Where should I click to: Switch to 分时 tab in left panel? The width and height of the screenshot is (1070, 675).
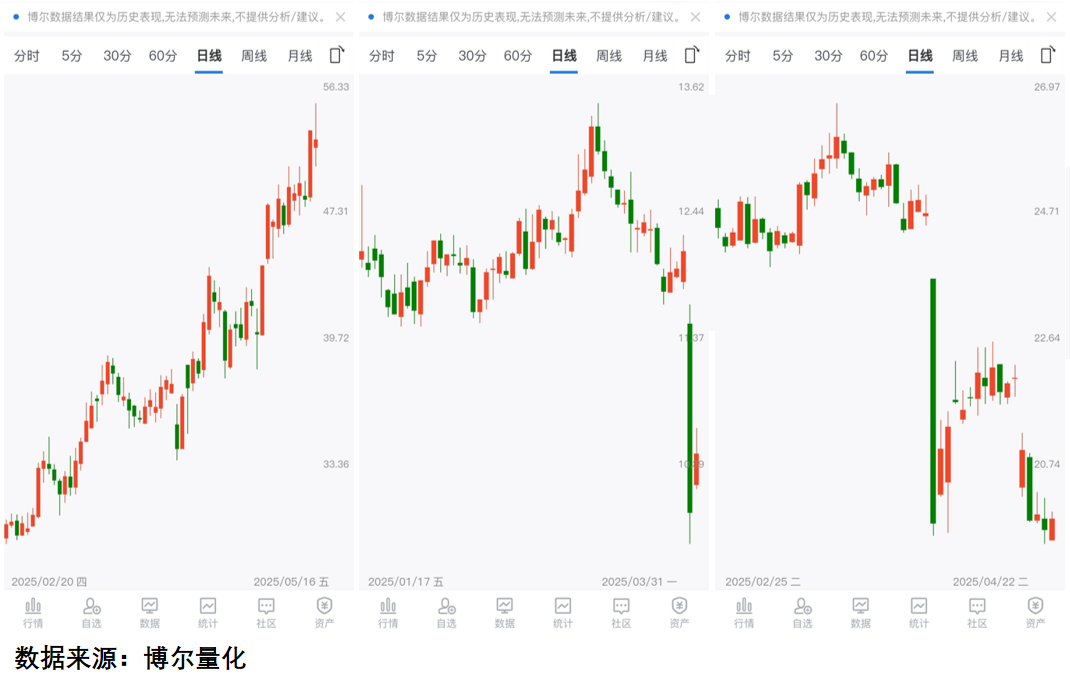[x=27, y=56]
